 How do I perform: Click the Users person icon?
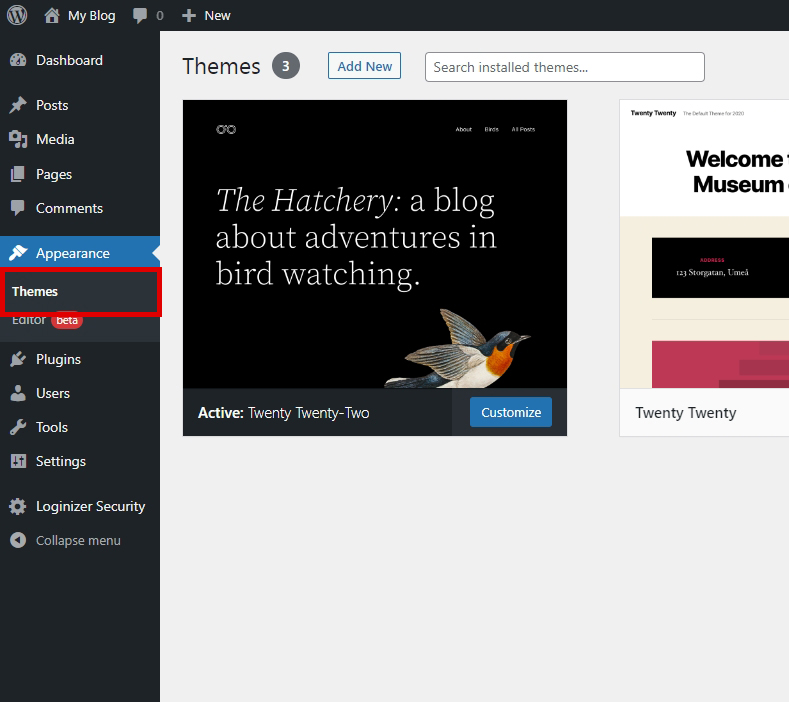(x=18, y=393)
